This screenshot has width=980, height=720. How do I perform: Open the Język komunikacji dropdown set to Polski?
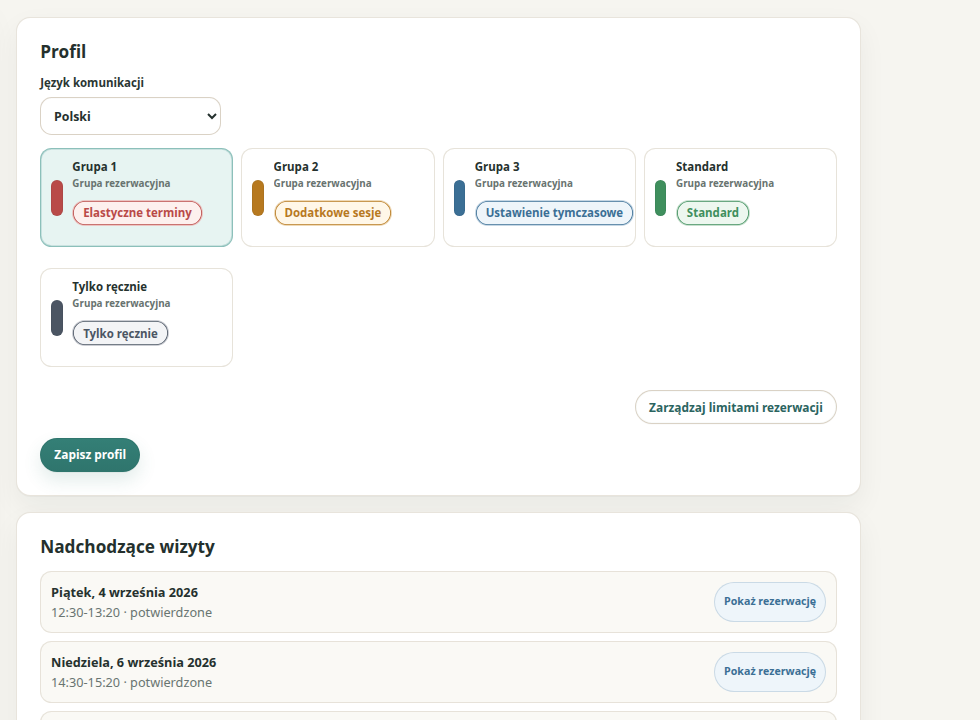(x=130, y=116)
